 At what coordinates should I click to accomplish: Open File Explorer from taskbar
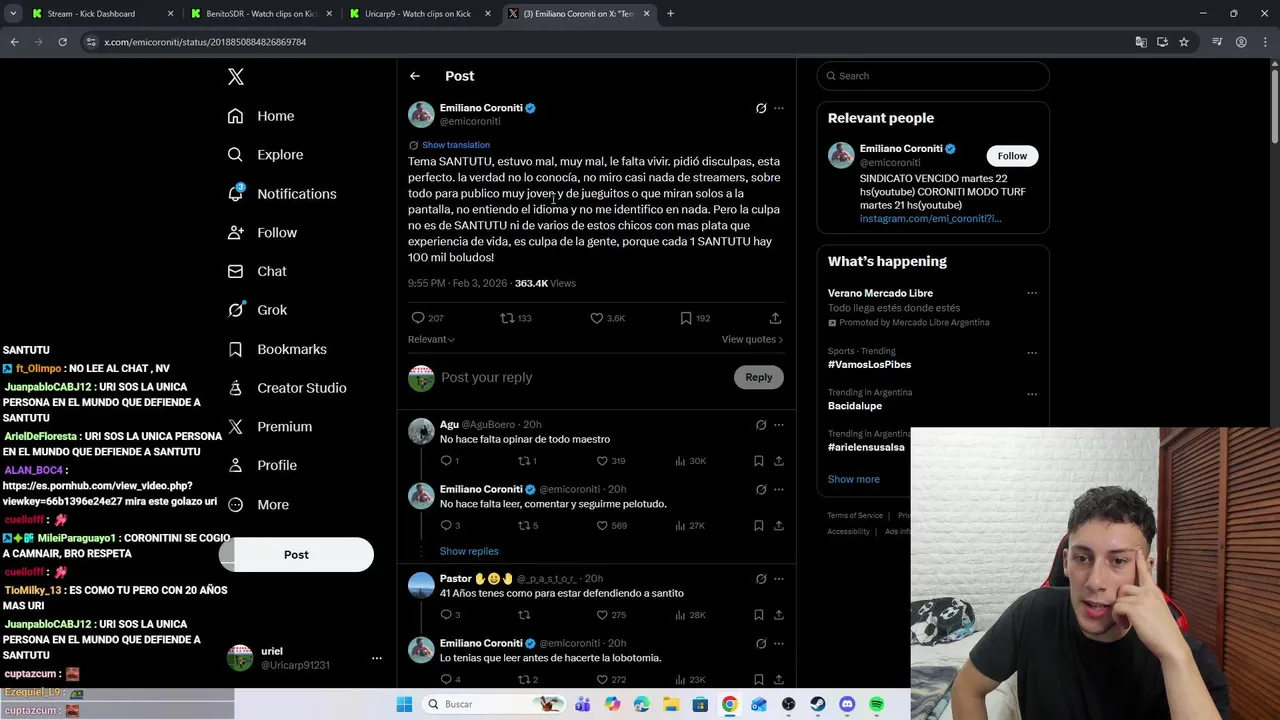pyautogui.click(x=671, y=704)
